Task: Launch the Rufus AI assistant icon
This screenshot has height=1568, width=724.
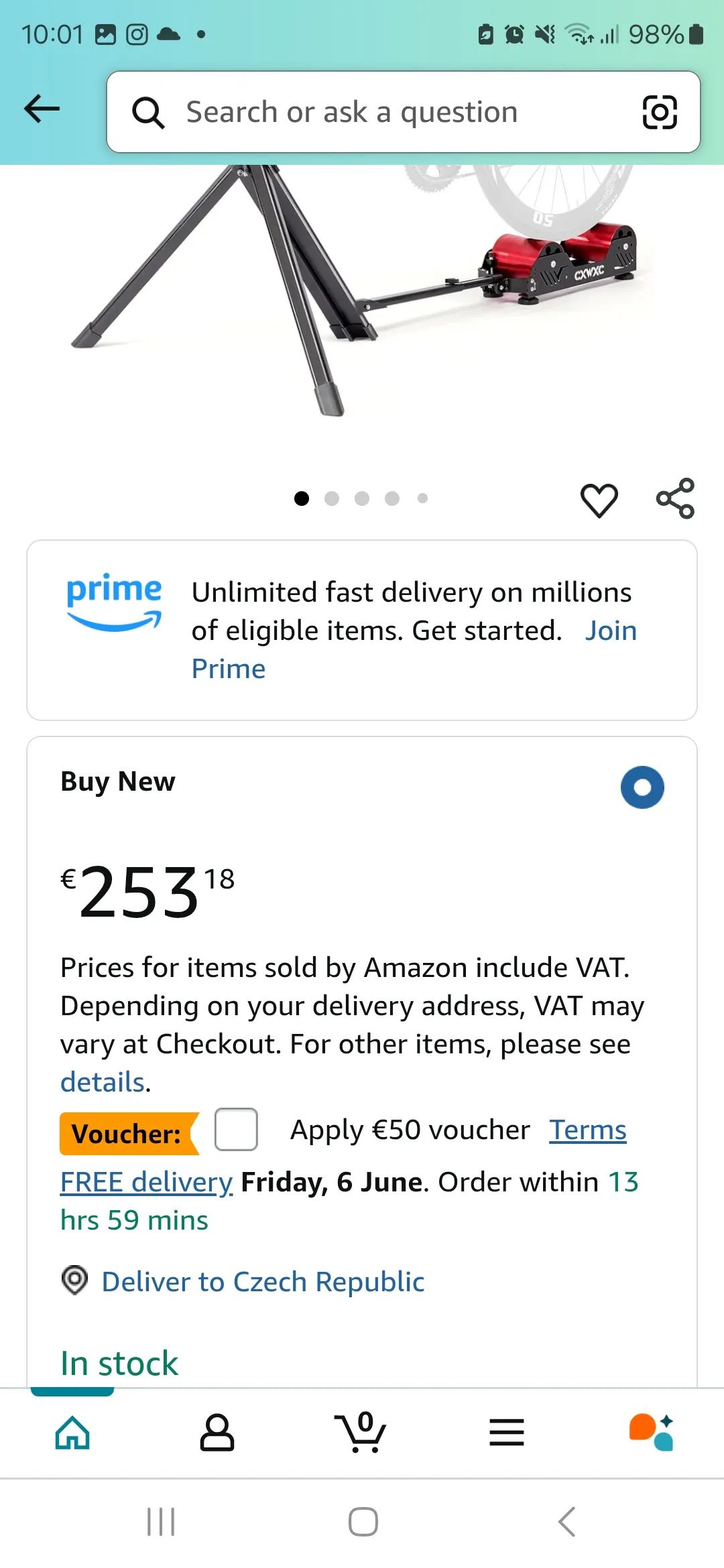Action: (651, 1432)
